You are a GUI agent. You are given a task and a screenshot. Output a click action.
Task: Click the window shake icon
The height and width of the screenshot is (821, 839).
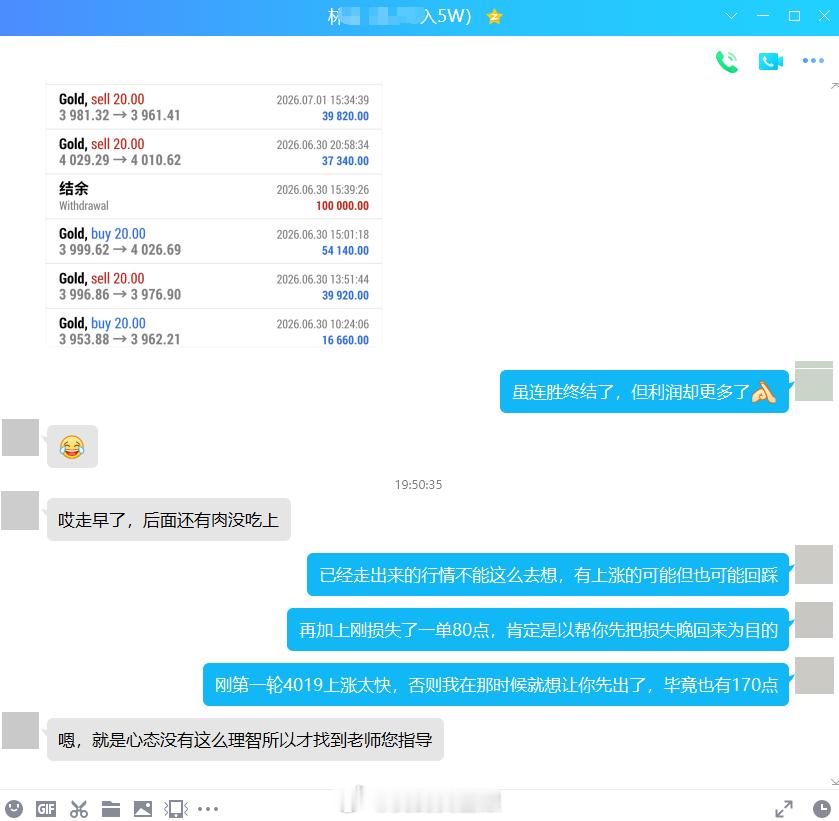click(x=176, y=808)
